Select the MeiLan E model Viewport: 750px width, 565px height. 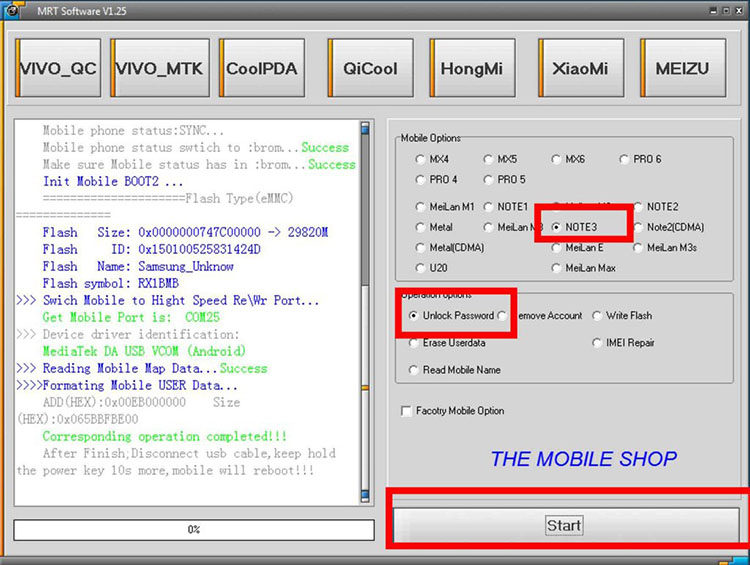pos(577,247)
